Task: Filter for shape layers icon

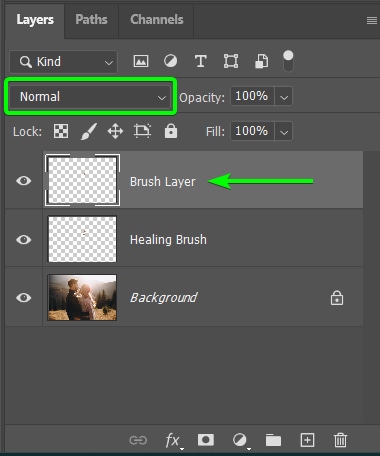Action: point(231,61)
